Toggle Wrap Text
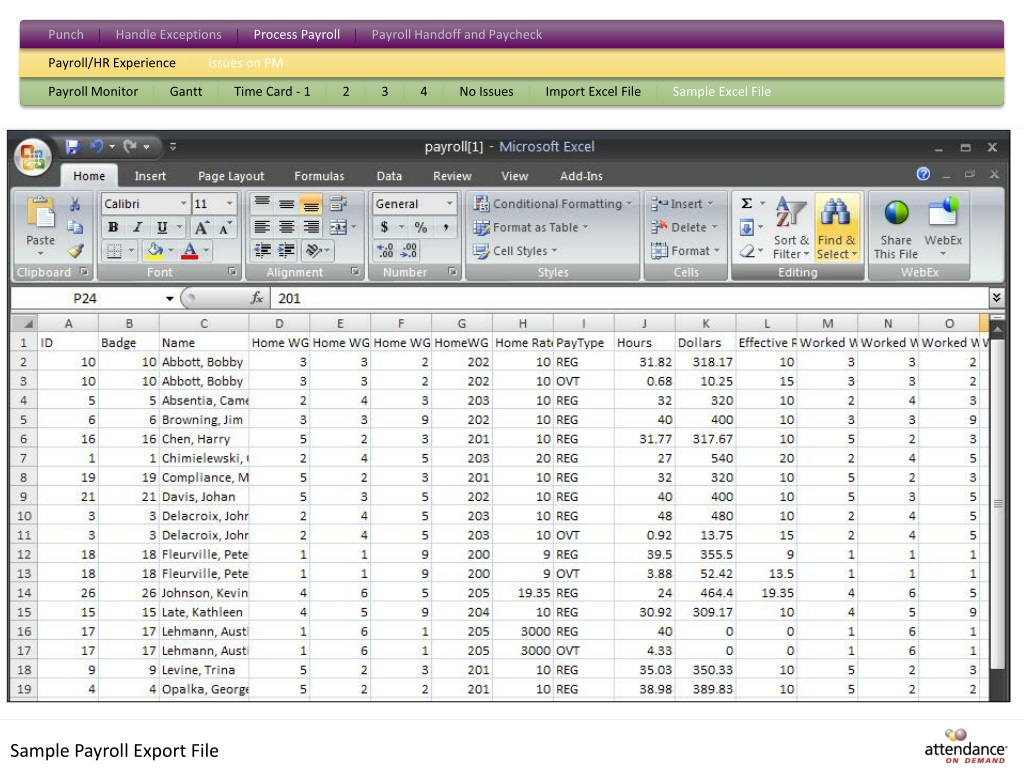Screen dimensions: 1024x768 coord(338,204)
